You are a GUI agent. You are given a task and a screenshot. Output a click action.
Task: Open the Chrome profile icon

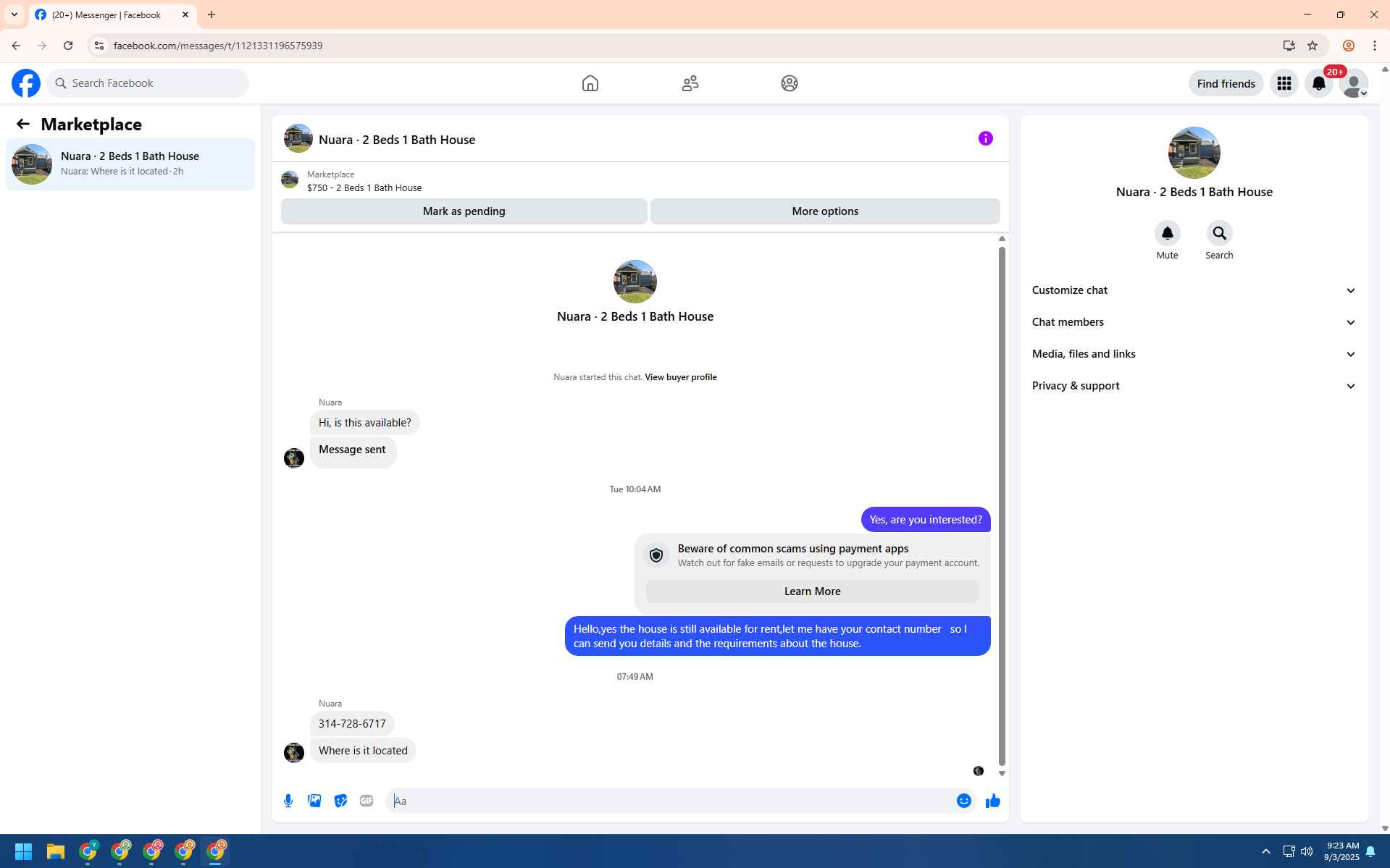(1348, 46)
